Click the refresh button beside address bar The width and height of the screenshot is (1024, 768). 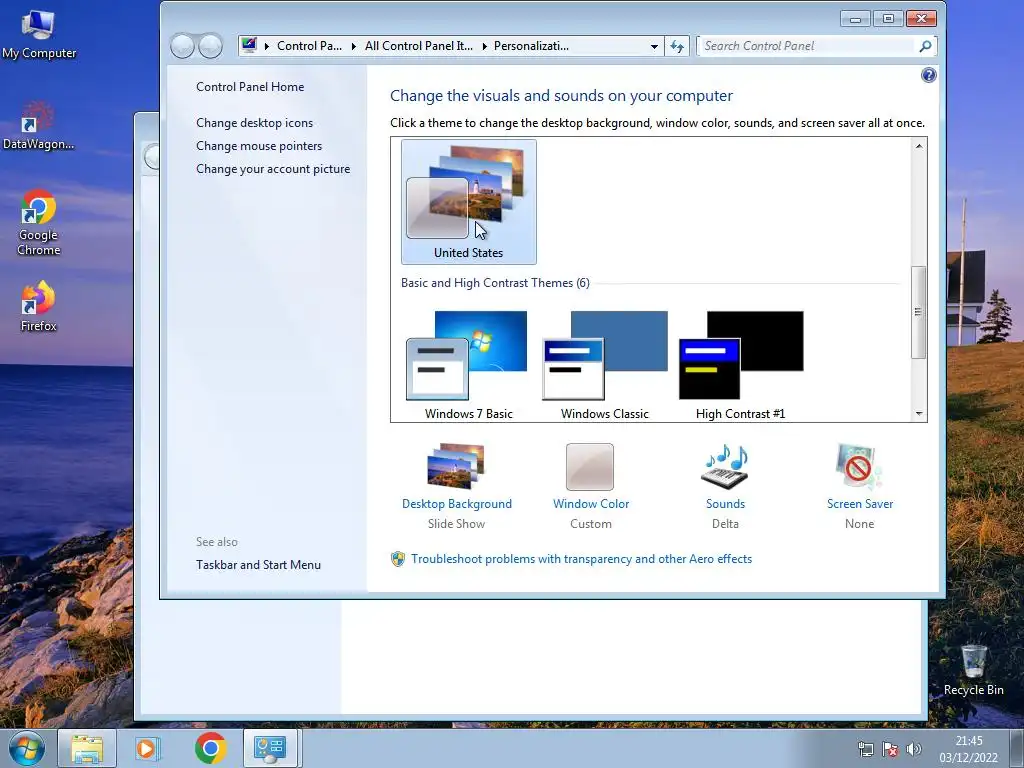click(x=677, y=46)
